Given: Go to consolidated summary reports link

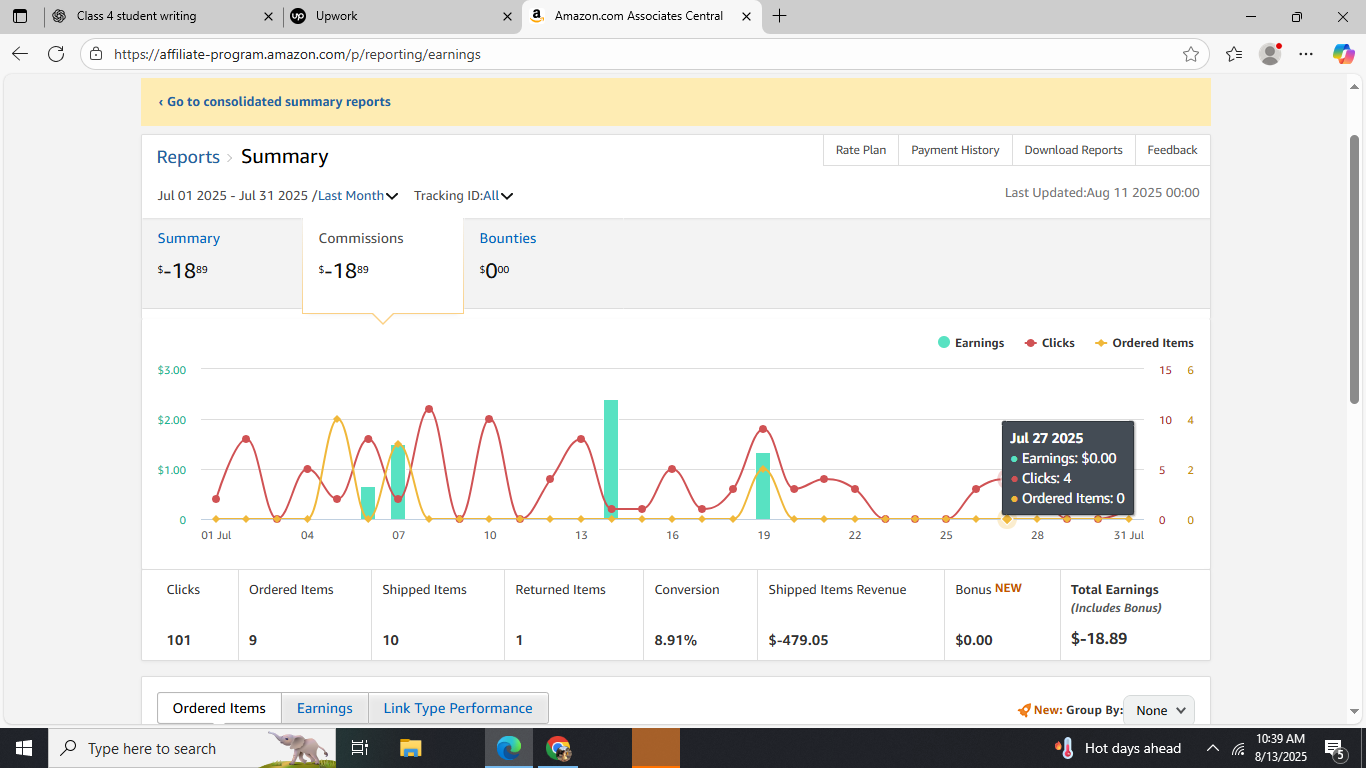Looking at the screenshot, I should click(275, 102).
